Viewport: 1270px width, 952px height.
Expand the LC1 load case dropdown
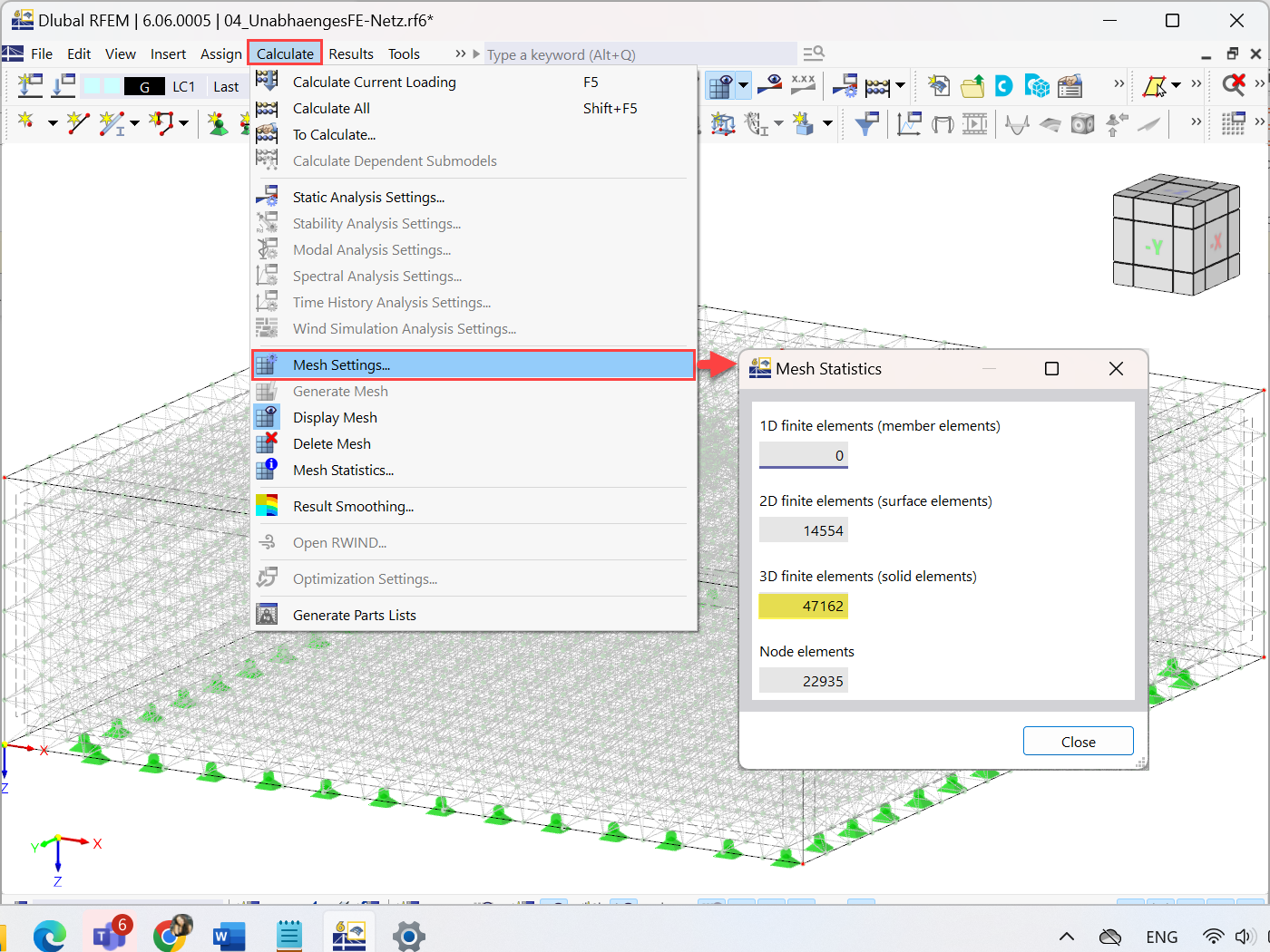point(185,85)
